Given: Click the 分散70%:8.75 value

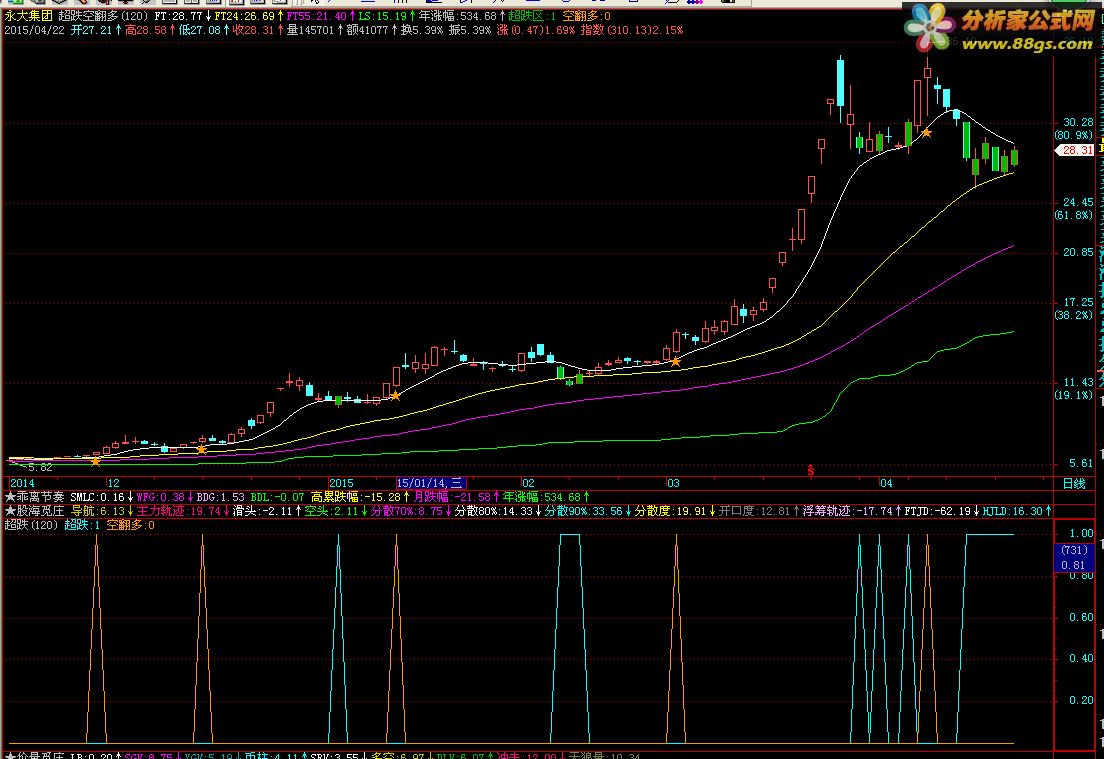Looking at the screenshot, I should click(x=406, y=511).
